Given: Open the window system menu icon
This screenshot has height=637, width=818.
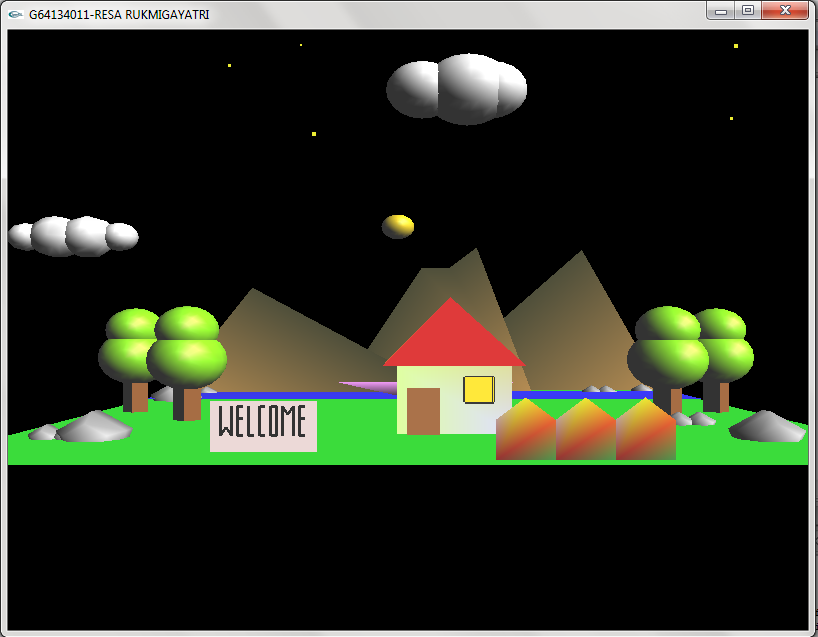Looking at the screenshot, I should 15,15.
